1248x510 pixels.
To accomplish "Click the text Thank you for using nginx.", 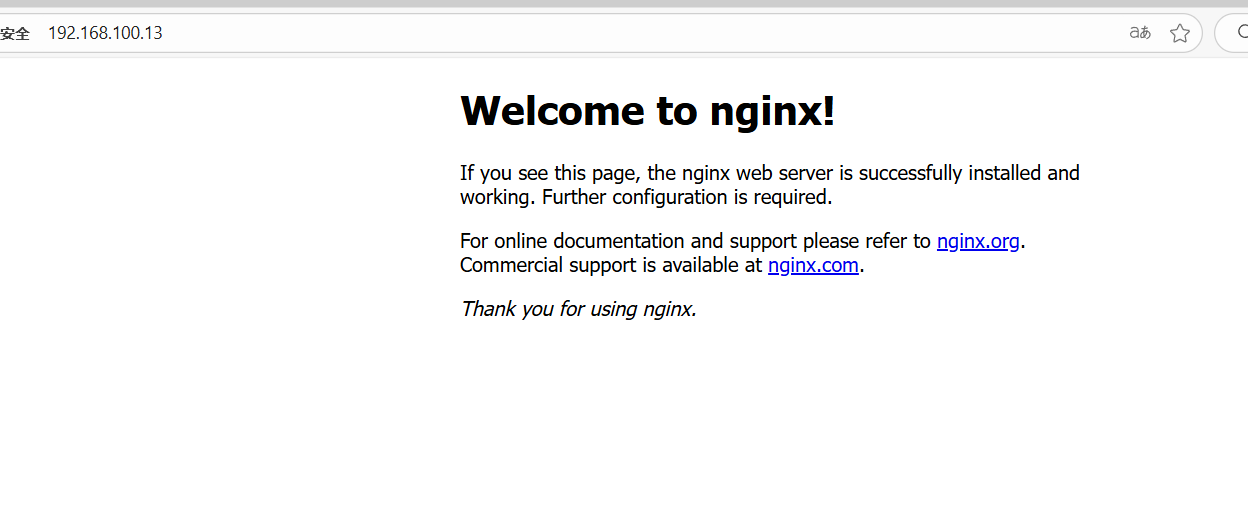I will click(578, 309).
